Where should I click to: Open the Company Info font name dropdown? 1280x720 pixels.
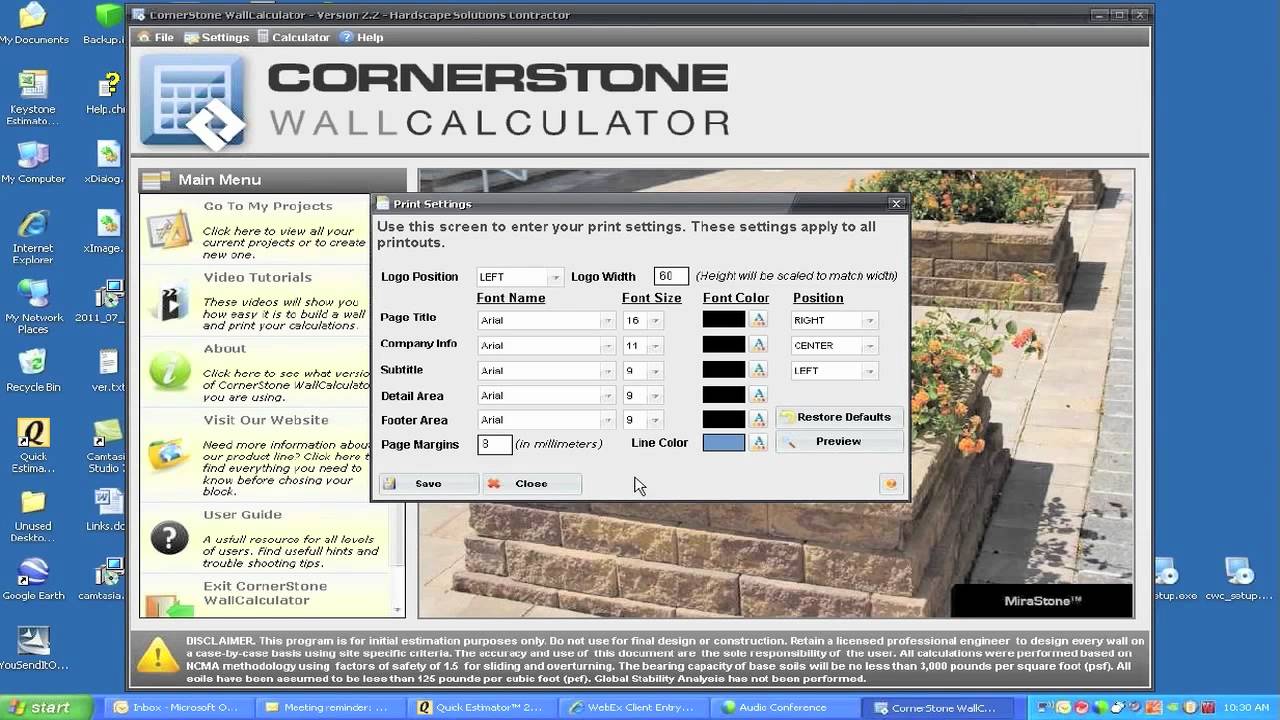coord(607,345)
